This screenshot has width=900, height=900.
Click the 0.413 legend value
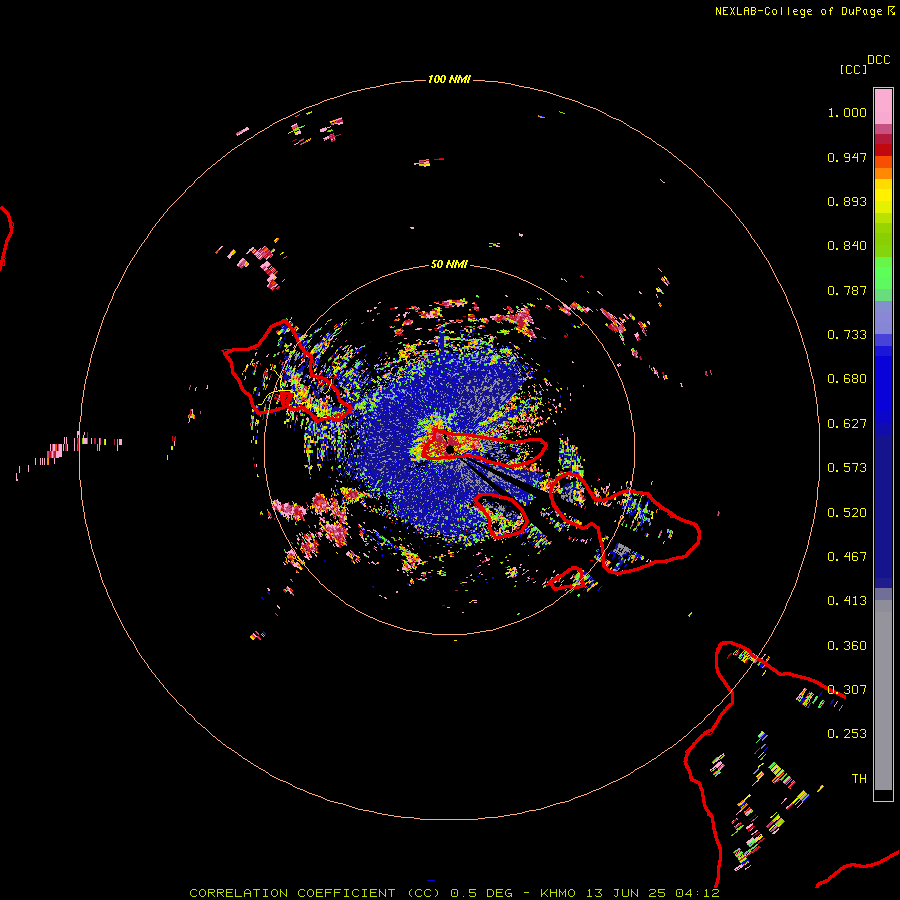[847, 601]
